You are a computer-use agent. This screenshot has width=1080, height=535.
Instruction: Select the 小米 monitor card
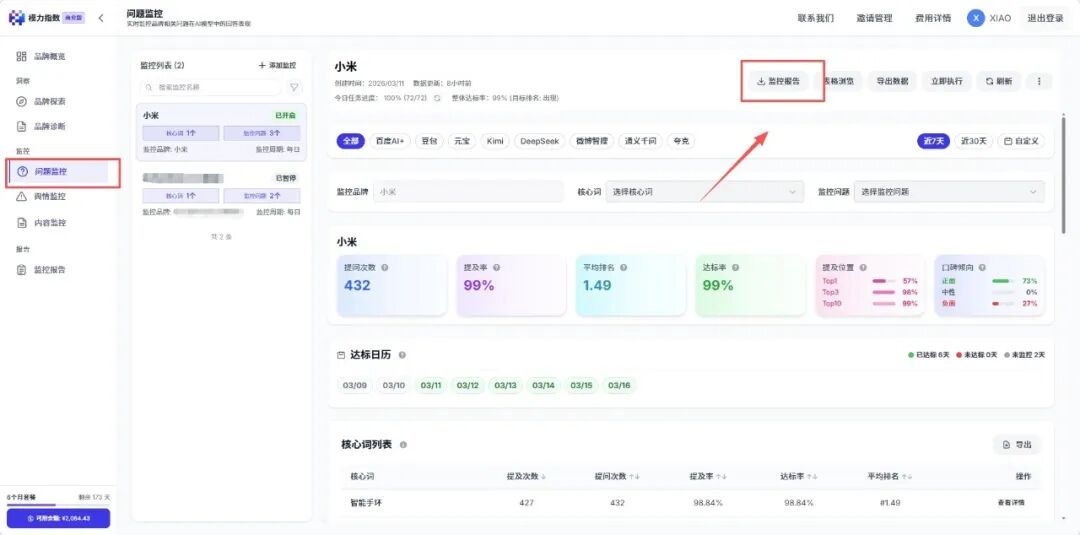[221, 132]
